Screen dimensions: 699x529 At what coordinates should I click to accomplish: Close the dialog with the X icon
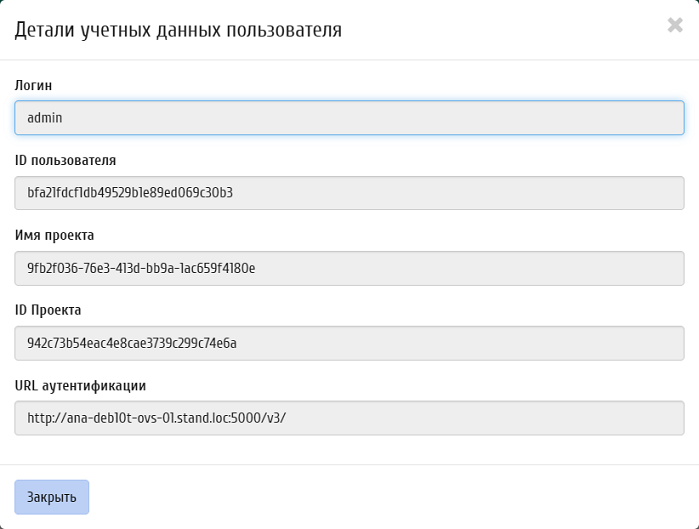tap(675, 26)
